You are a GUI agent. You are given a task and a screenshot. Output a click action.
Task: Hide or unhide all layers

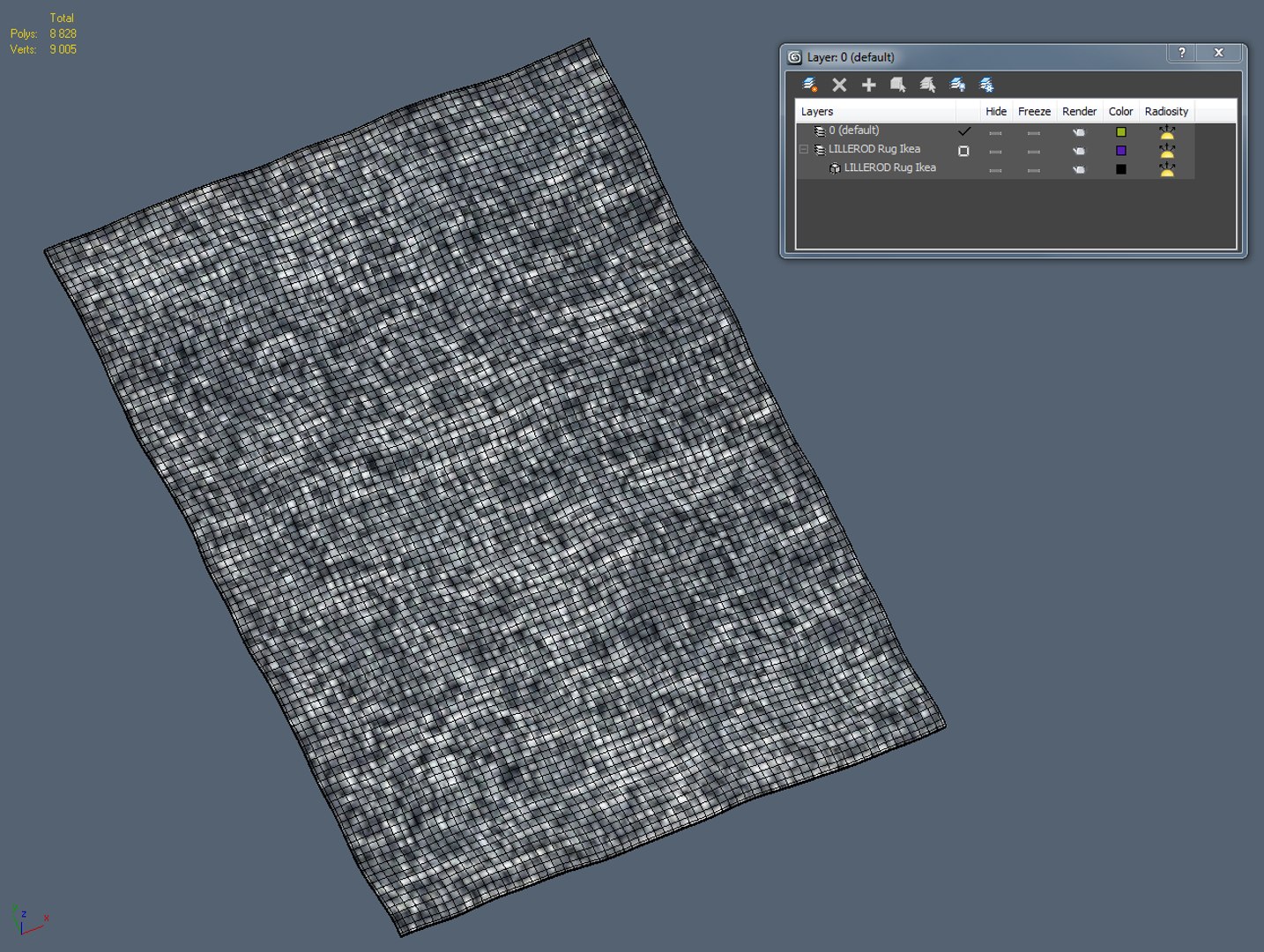click(x=957, y=85)
